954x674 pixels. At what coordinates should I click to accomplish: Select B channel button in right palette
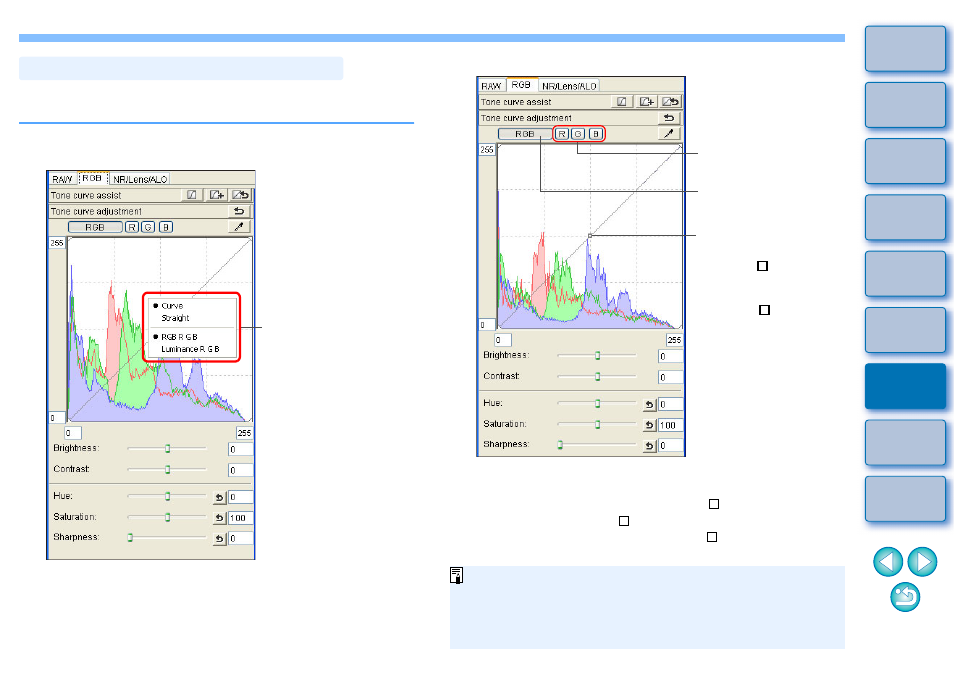coord(596,134)
